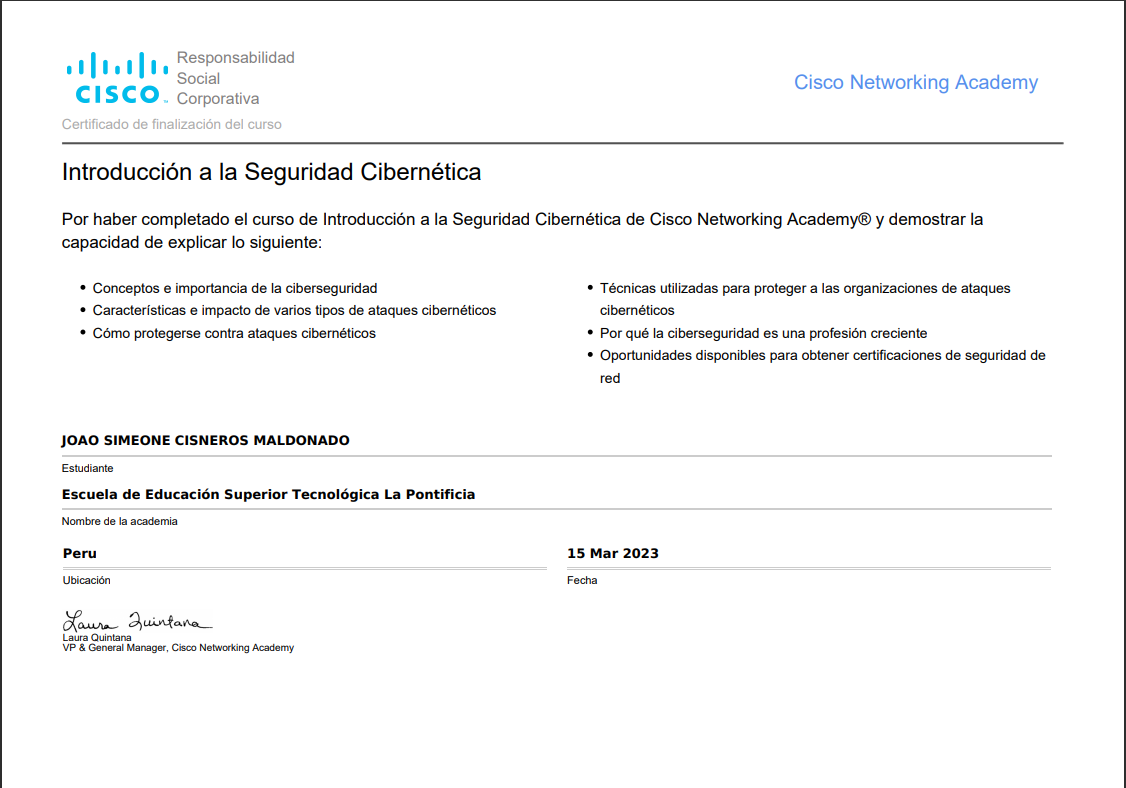This screenshot has height=788, width=1126.
Task: Click the Laura Quintana handwritten signature
Action: (x=138, y=621)
